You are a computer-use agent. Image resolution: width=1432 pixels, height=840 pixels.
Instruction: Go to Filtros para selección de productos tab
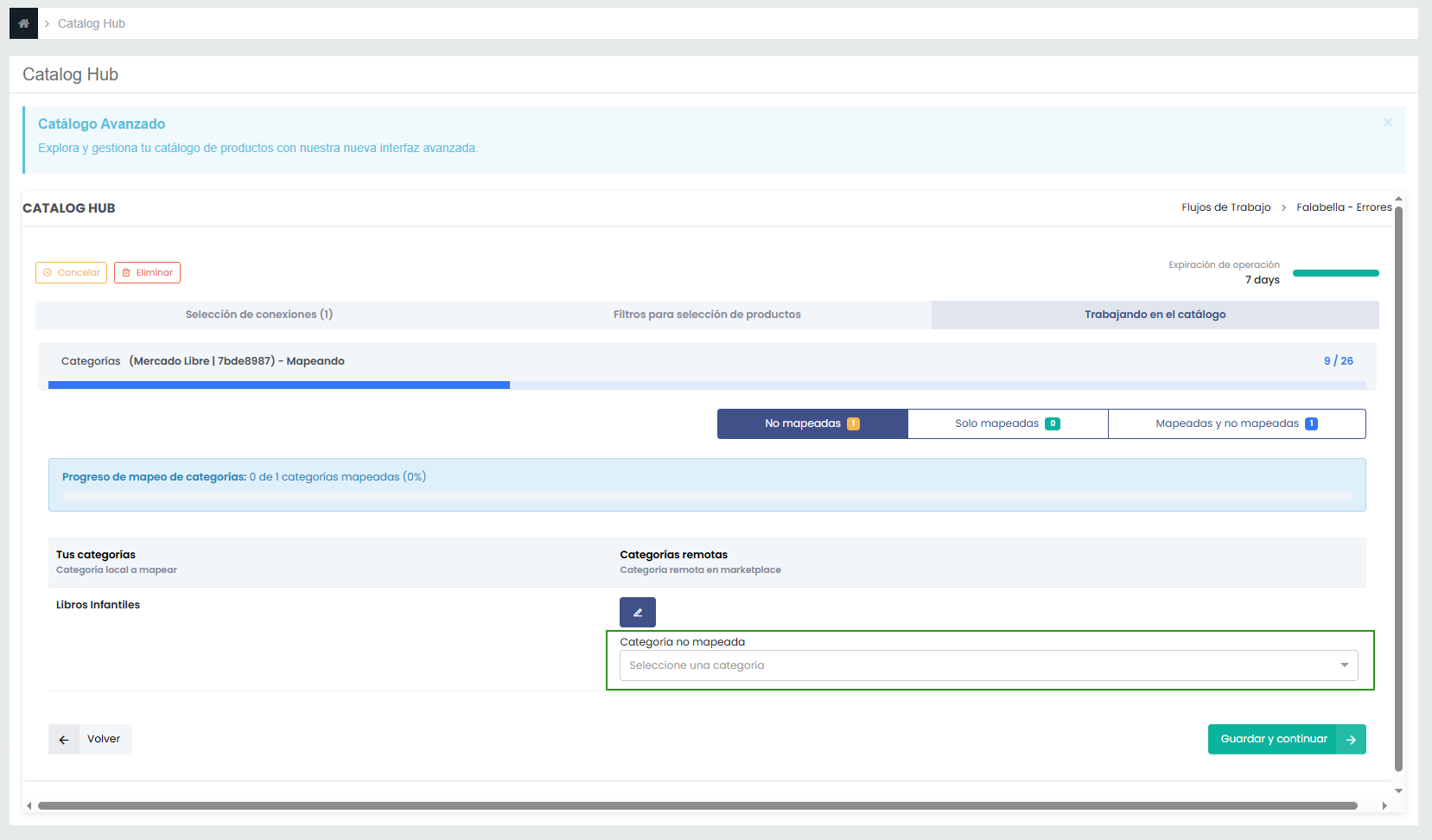coord(706,315)
